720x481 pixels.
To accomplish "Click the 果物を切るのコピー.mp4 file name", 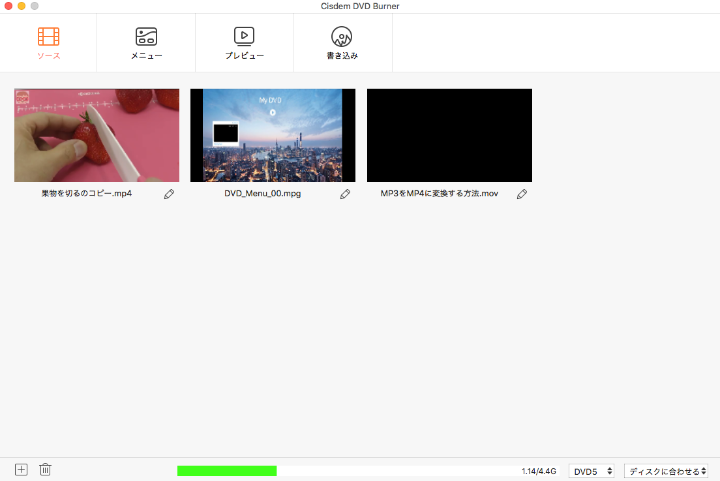I will pyautogui.click(x=87, y=194).
